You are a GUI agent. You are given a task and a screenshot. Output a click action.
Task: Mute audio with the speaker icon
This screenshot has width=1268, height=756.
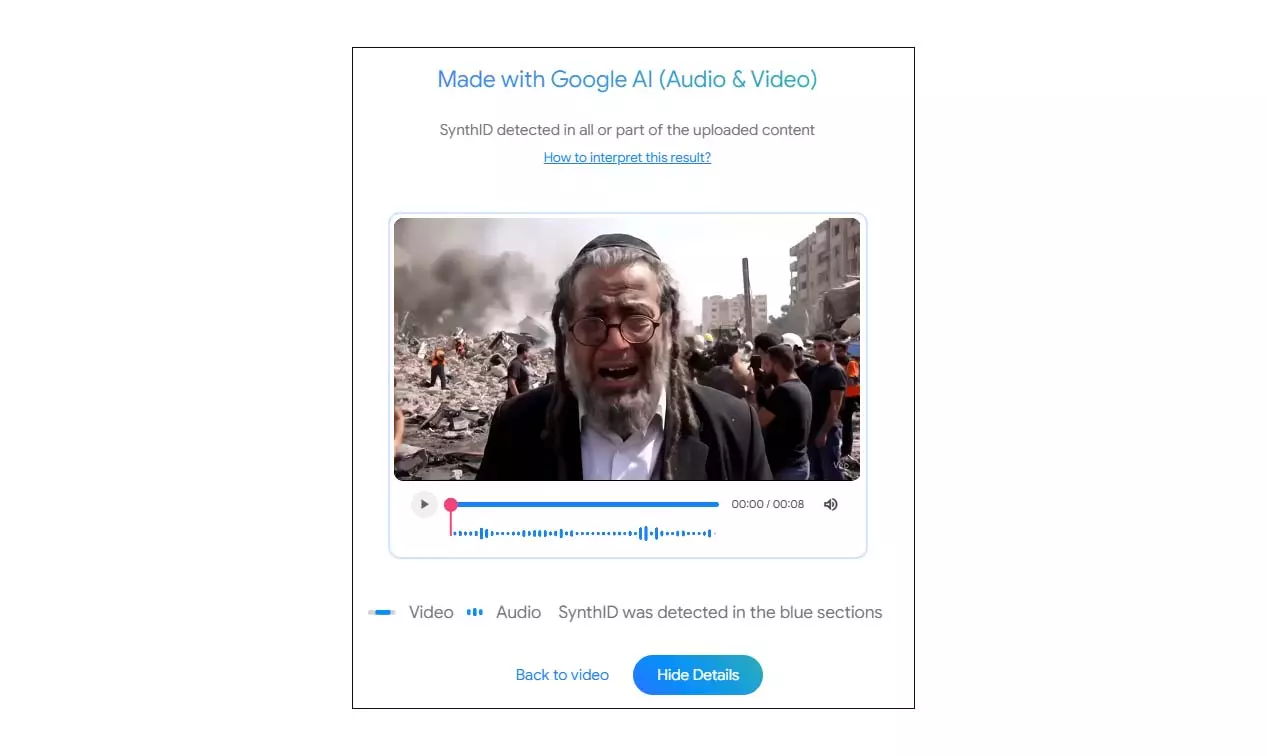coord(830,504)
